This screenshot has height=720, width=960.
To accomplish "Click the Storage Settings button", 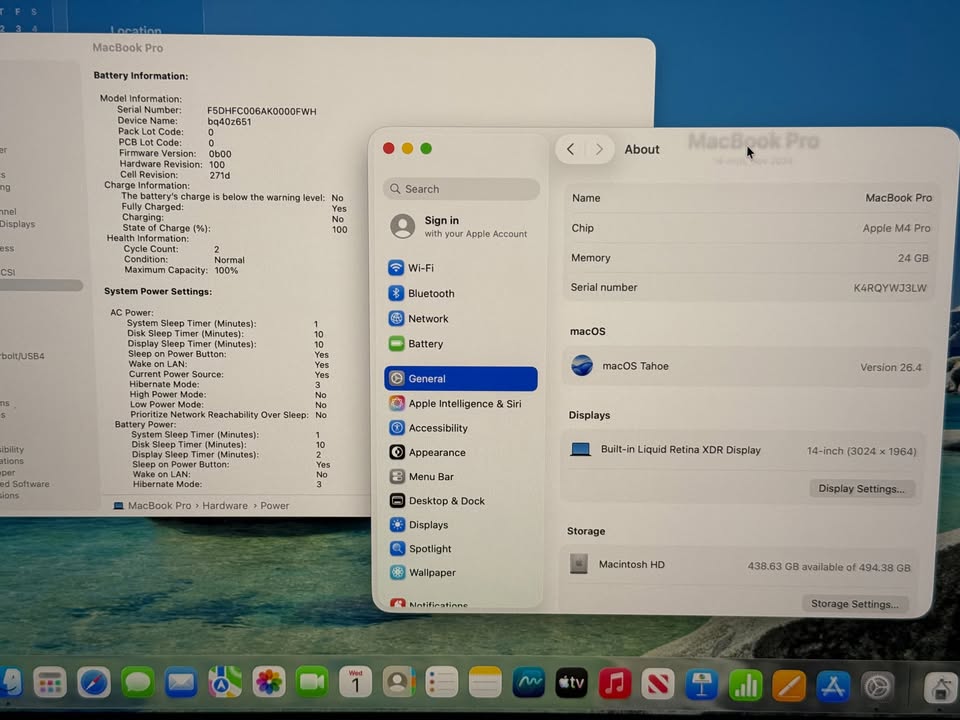I will pyautogui.click(x=855, y=603).
